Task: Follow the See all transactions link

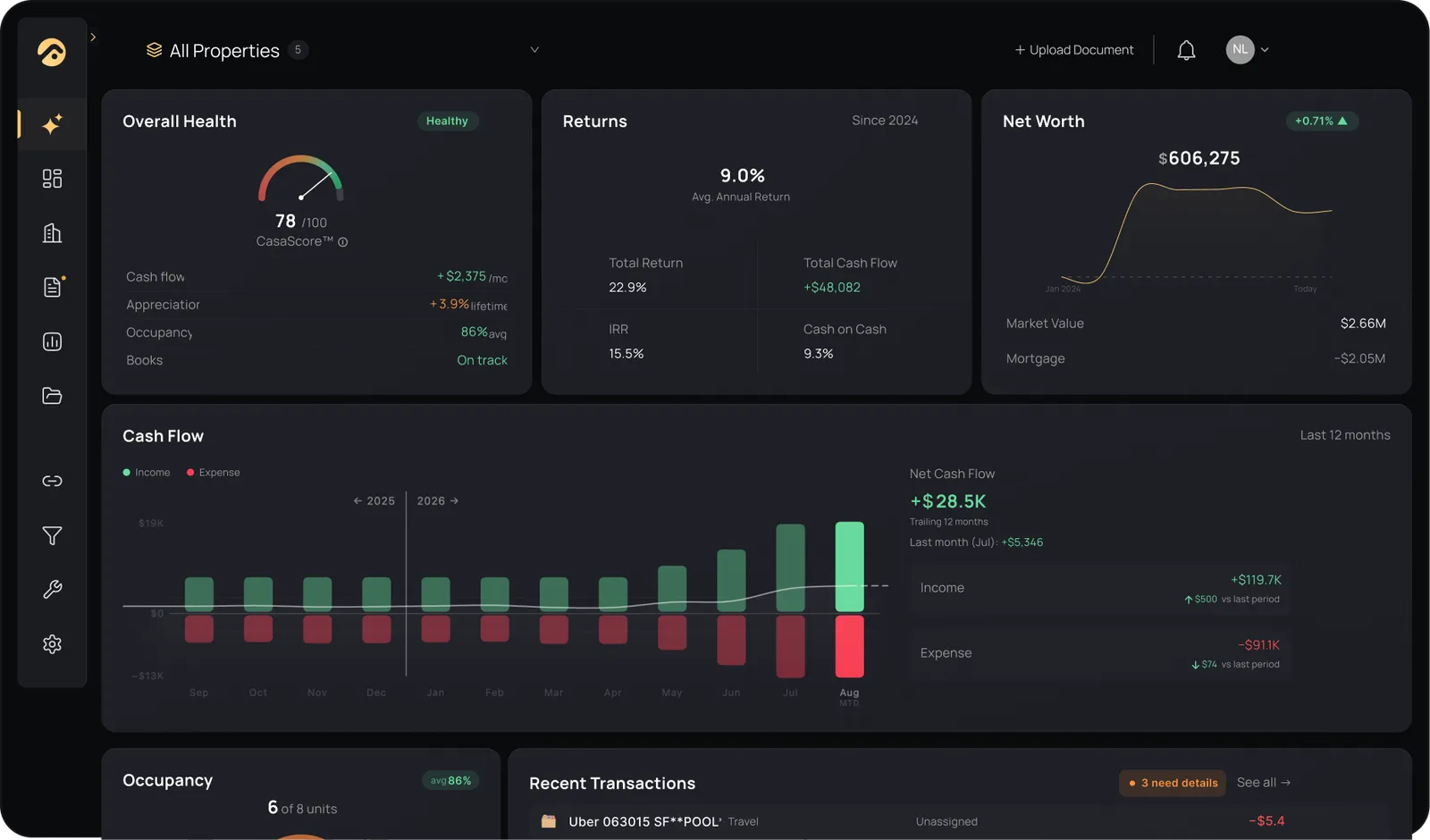Action: tap(1264, 783)
